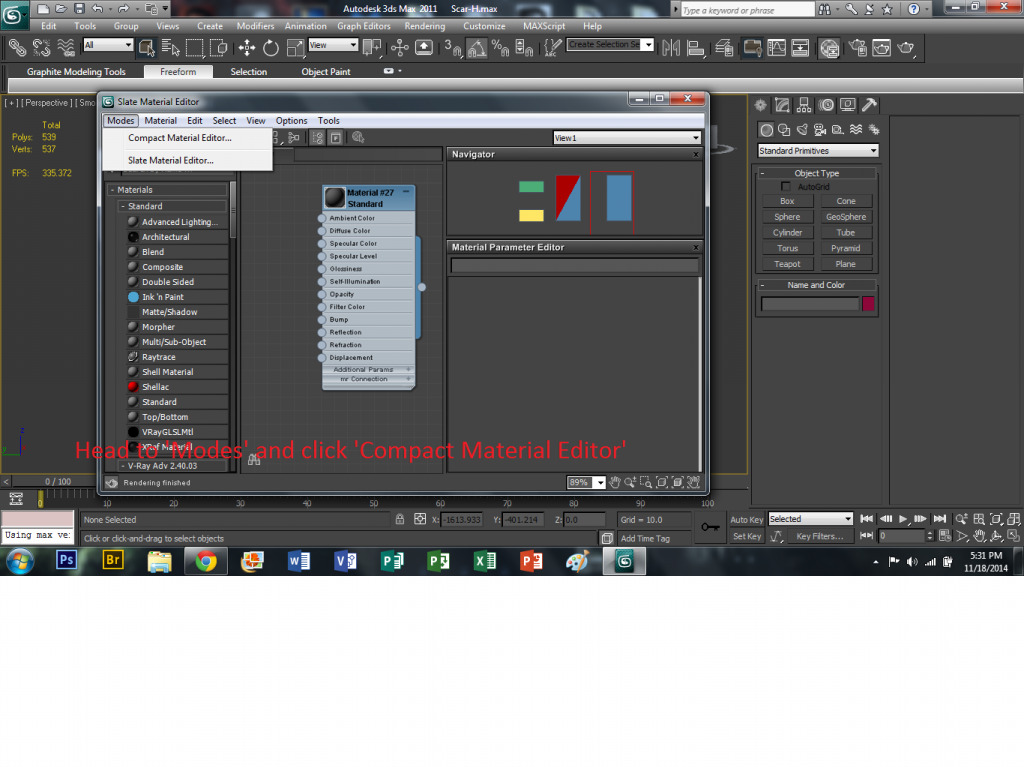
Task: Toggle the Angle Snap tool
Action: 477,48
